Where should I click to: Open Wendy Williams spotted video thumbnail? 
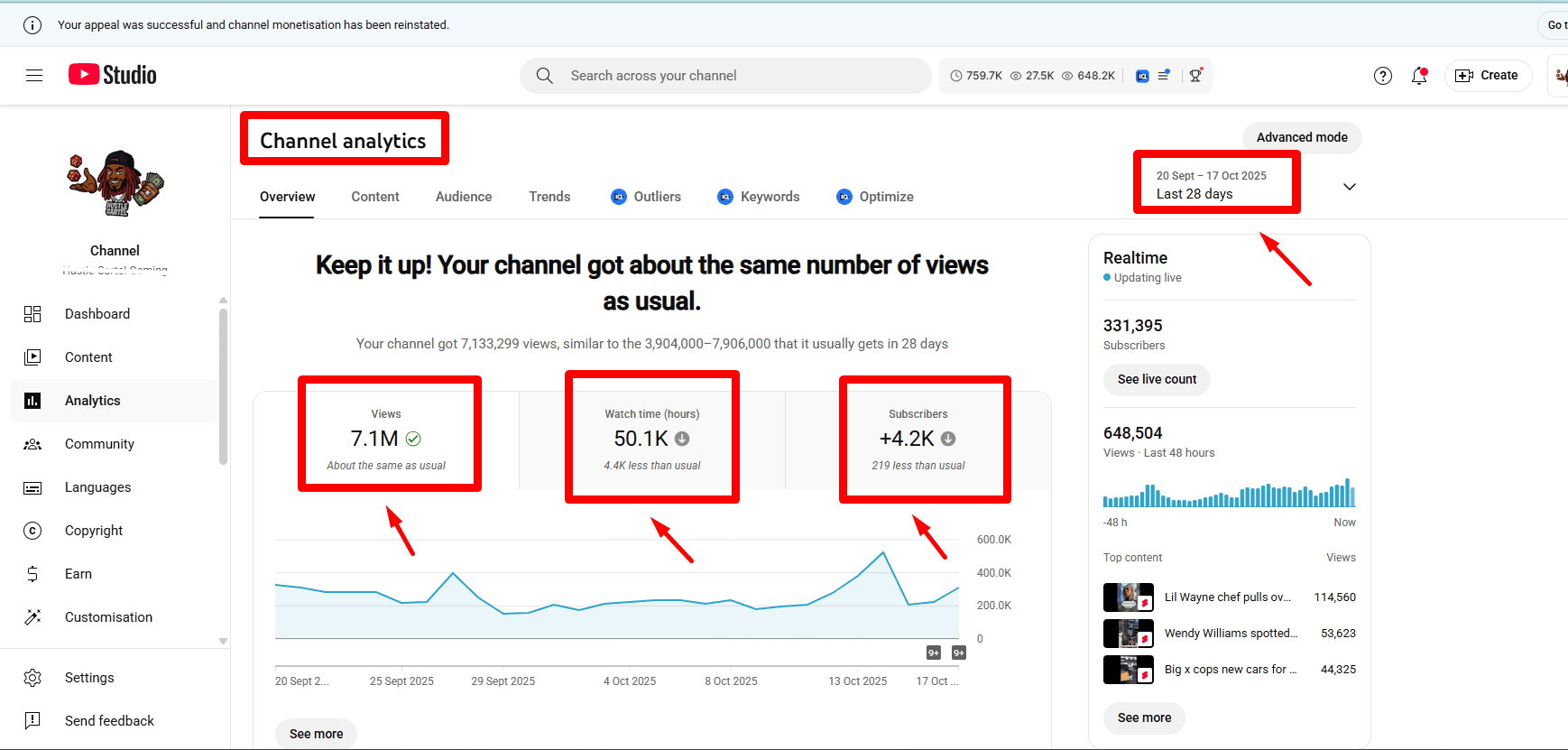coord(1128,634)
